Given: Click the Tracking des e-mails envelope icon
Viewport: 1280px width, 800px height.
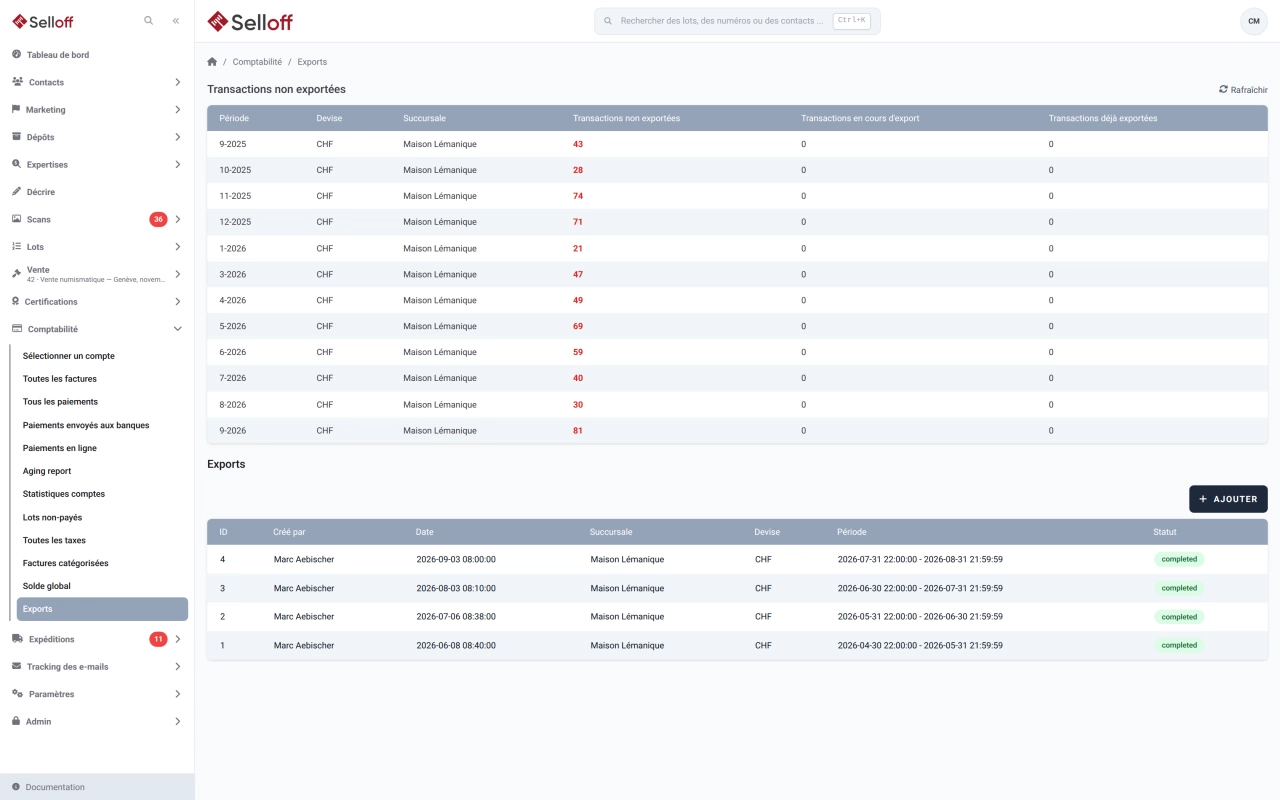Looking at the screenshot, I should click(x=17, y=666).
